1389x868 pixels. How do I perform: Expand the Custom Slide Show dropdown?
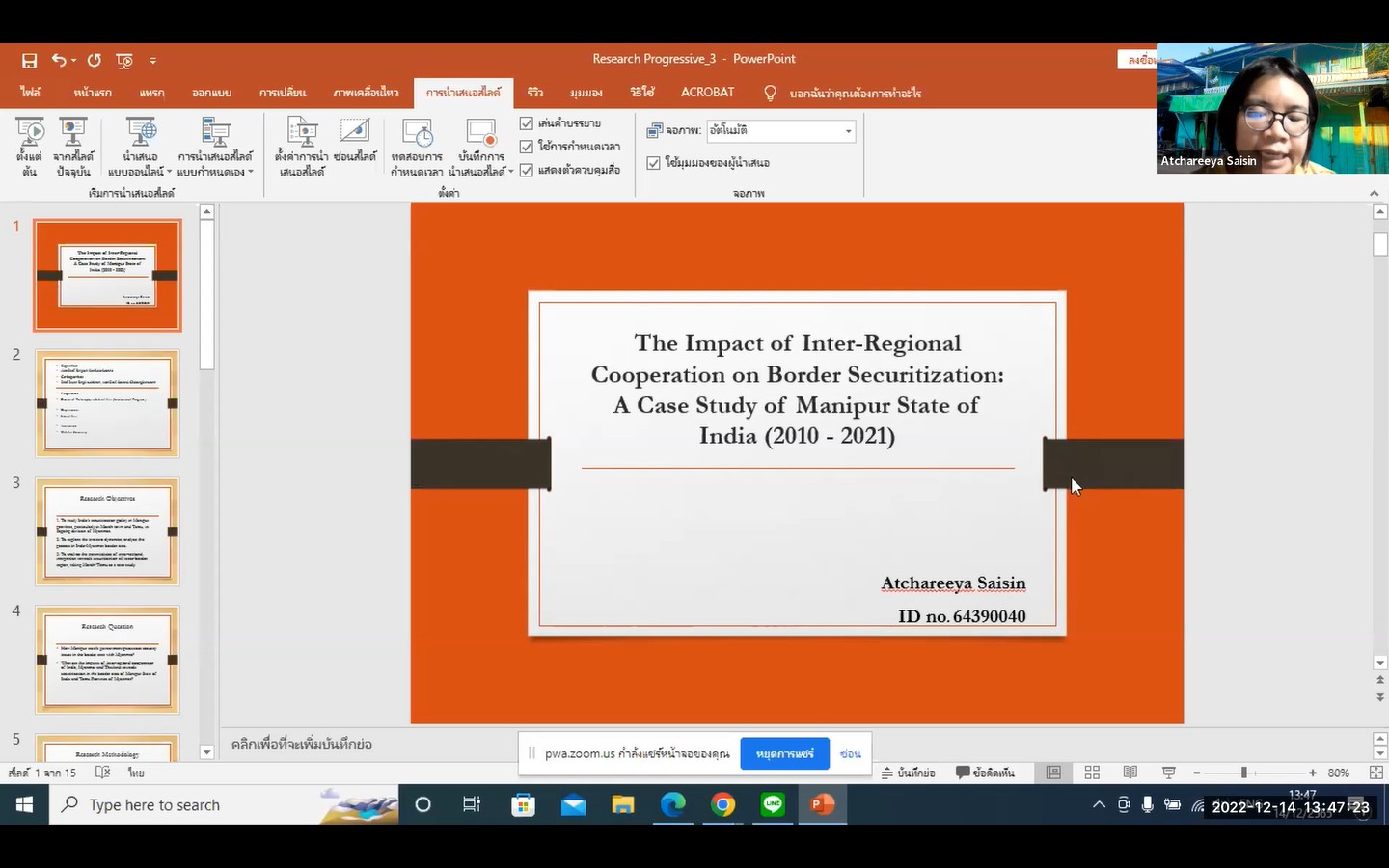click(x=251, y=172)
